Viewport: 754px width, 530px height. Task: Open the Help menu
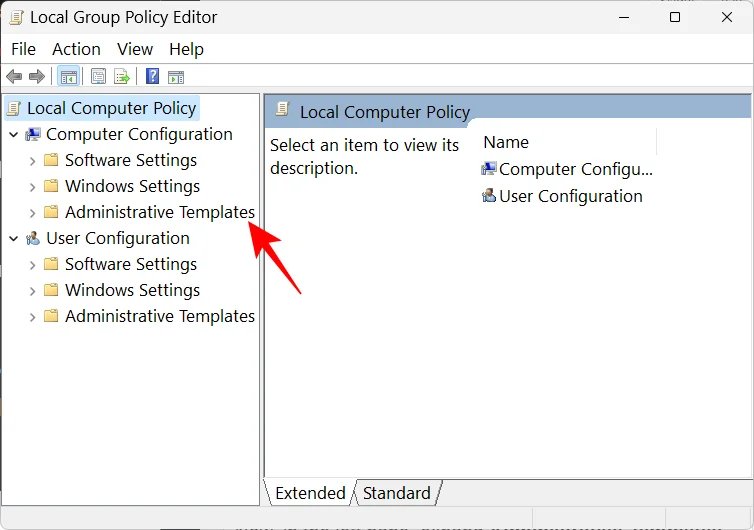tap(186, 49)
